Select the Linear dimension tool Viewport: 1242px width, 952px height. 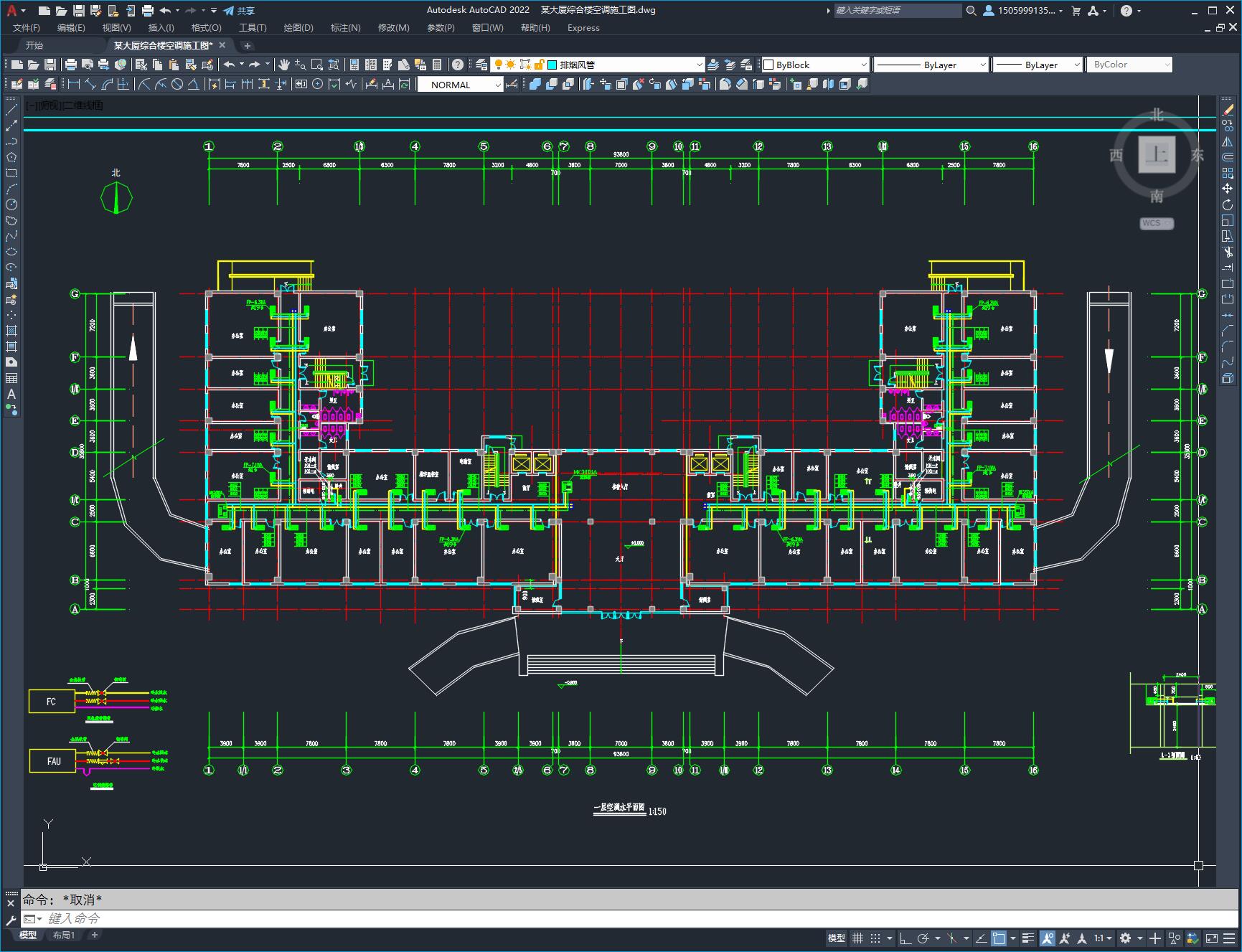coord(74,85)
